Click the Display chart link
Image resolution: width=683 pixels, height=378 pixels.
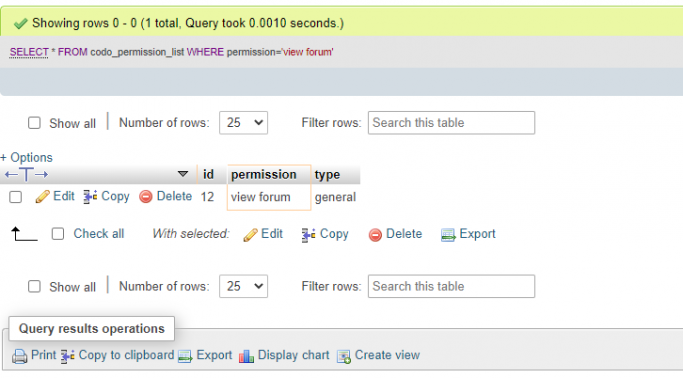[294, 355]
